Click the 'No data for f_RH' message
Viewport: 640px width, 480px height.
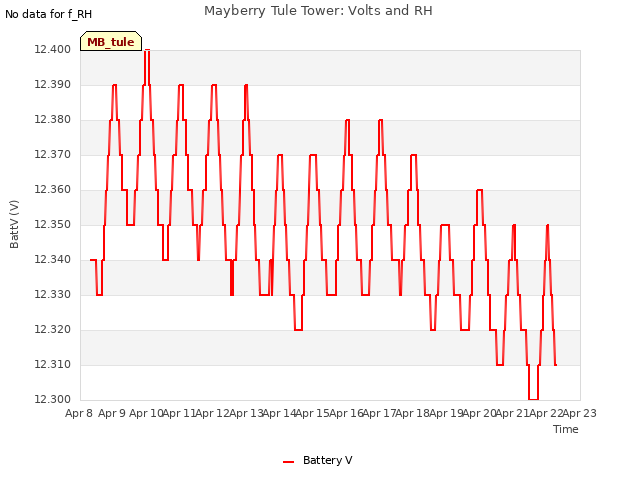[49, 14]
